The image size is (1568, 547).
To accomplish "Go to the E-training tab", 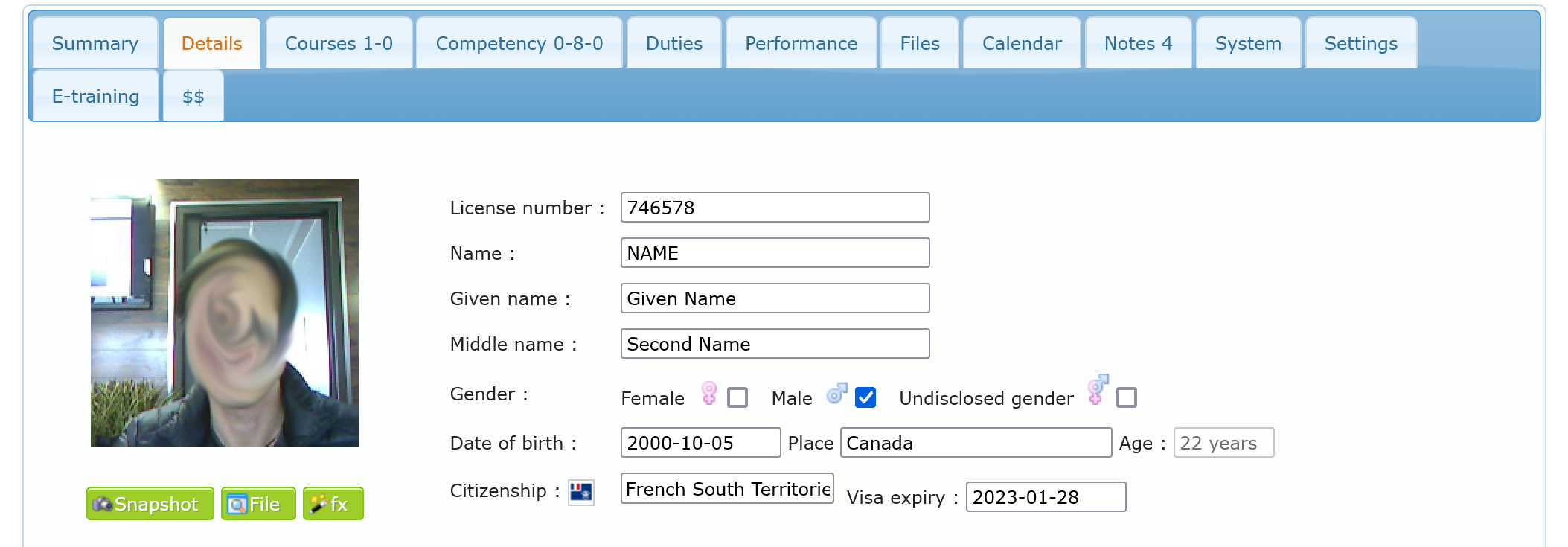I will [x=95, y=97].
